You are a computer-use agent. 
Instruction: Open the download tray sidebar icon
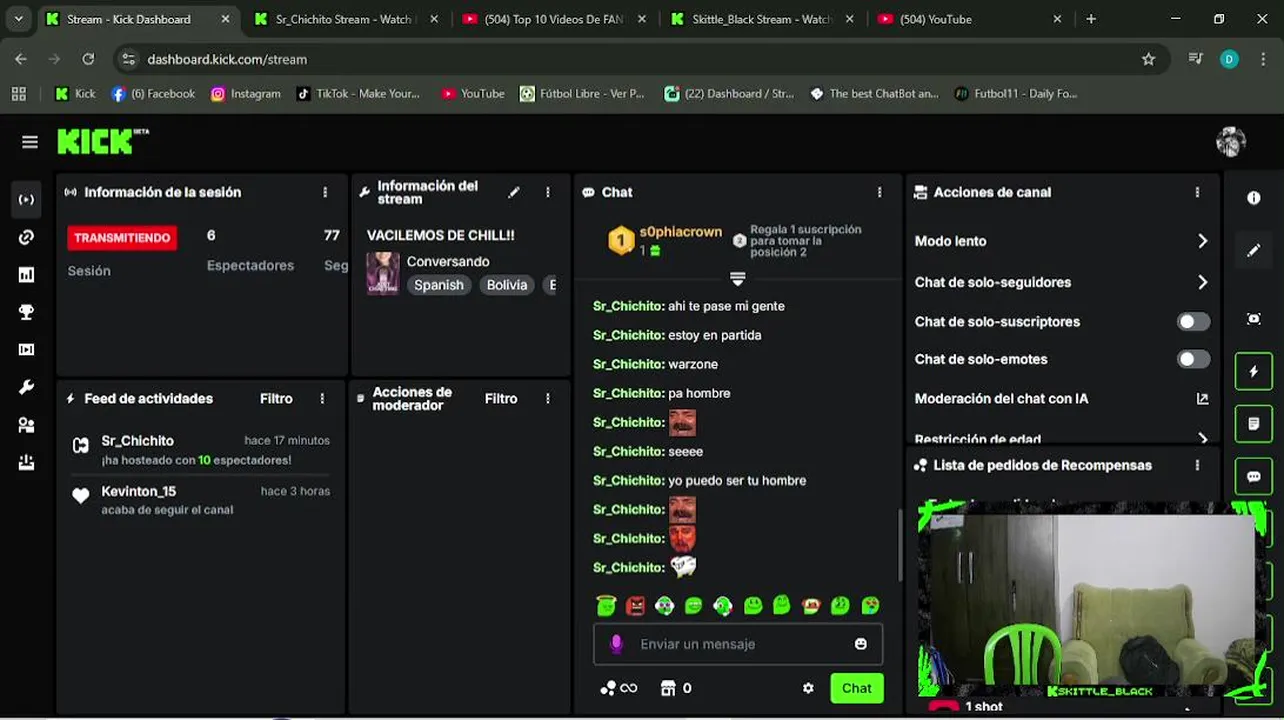(x=27, y=462)
